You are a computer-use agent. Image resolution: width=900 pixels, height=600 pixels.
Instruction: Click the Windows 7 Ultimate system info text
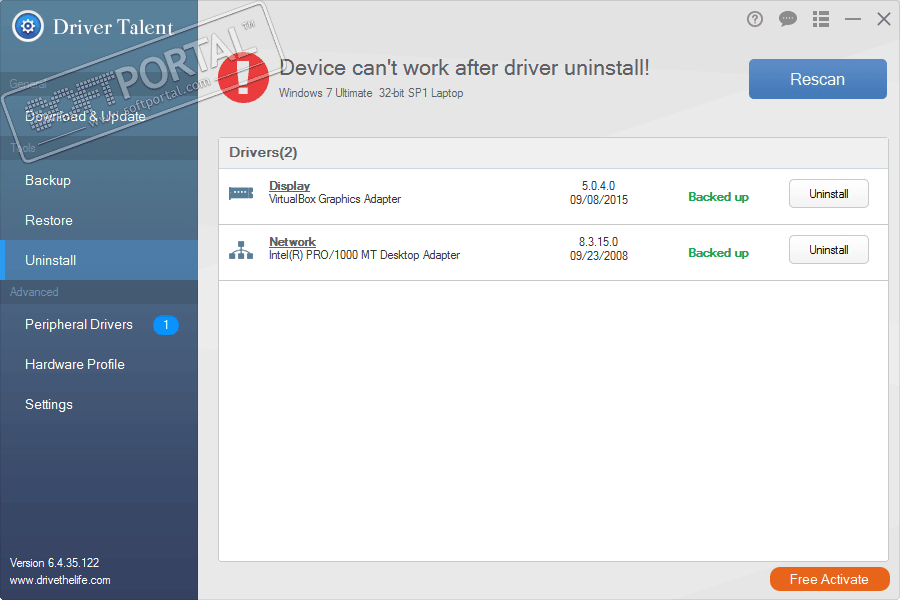click(x=371, y=93)
